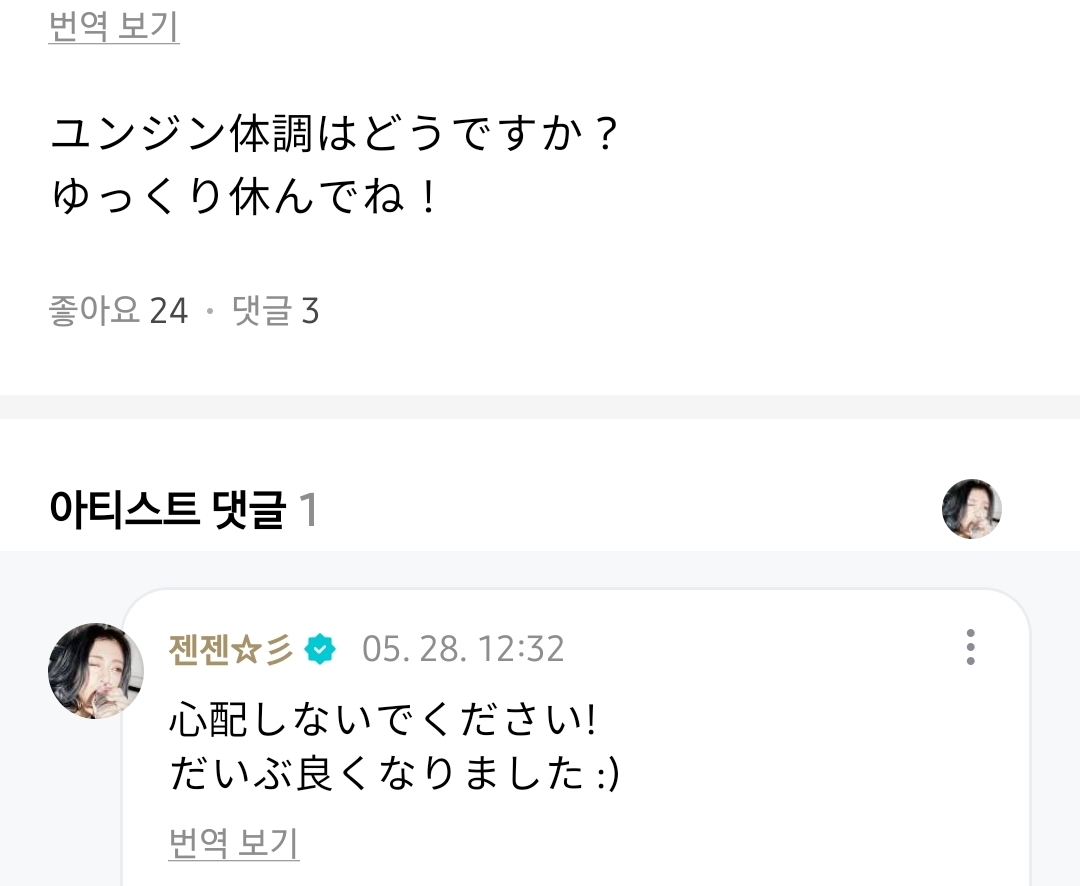This screenshot has width=1080, height=886.
Task: Tap the gray divider band below the post
Action: 540,406
